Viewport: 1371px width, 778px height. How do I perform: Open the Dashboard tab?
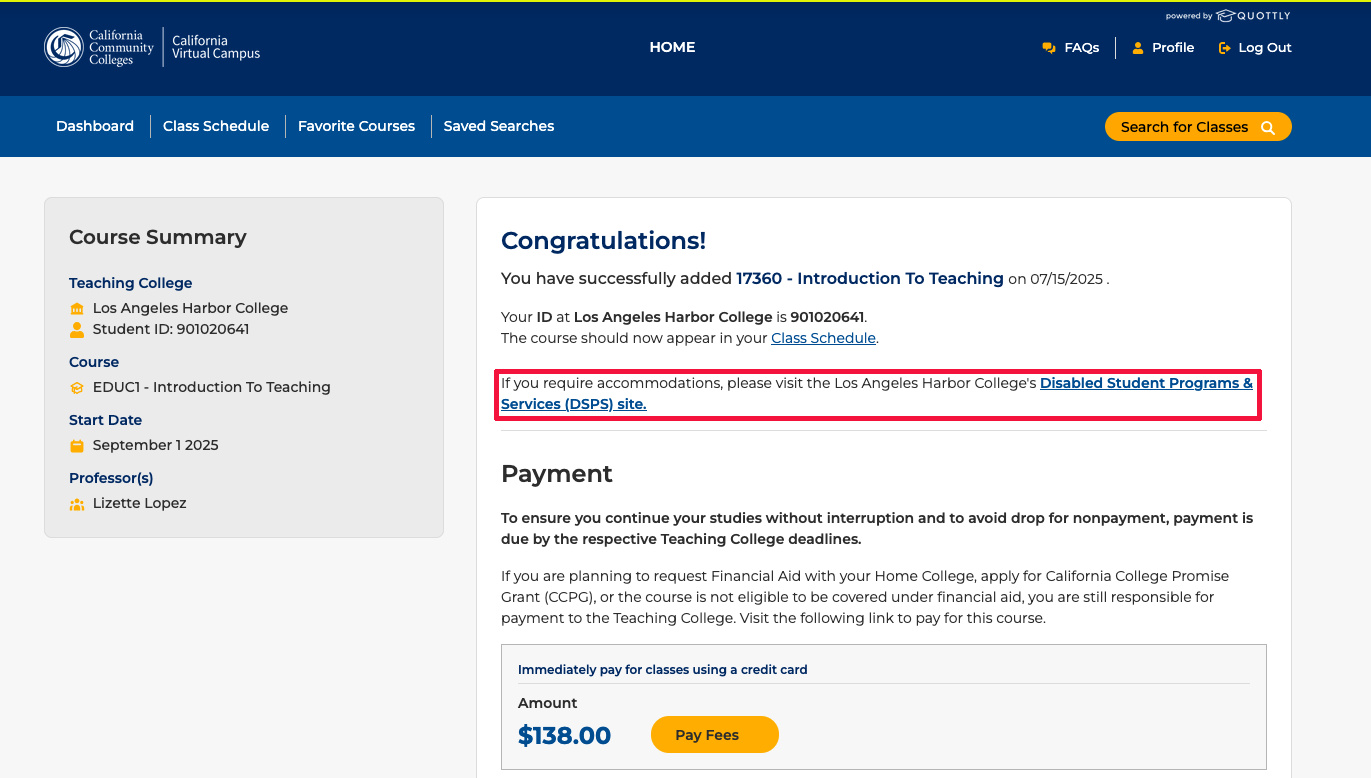(x=95, y=126)
